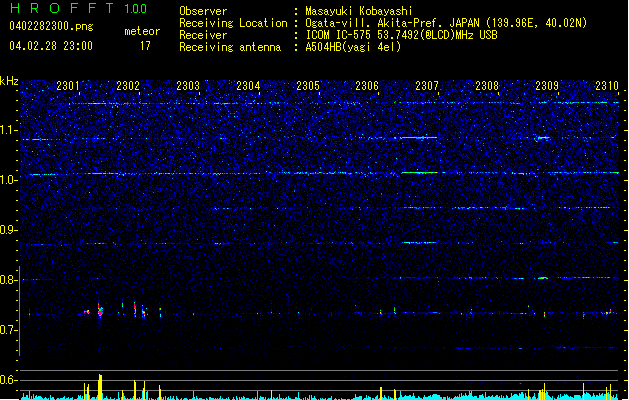This screenshot has height=400, width=629.
Task: Click the date 04.02.28 23:00 text
Action: click(x=51, y=46)
